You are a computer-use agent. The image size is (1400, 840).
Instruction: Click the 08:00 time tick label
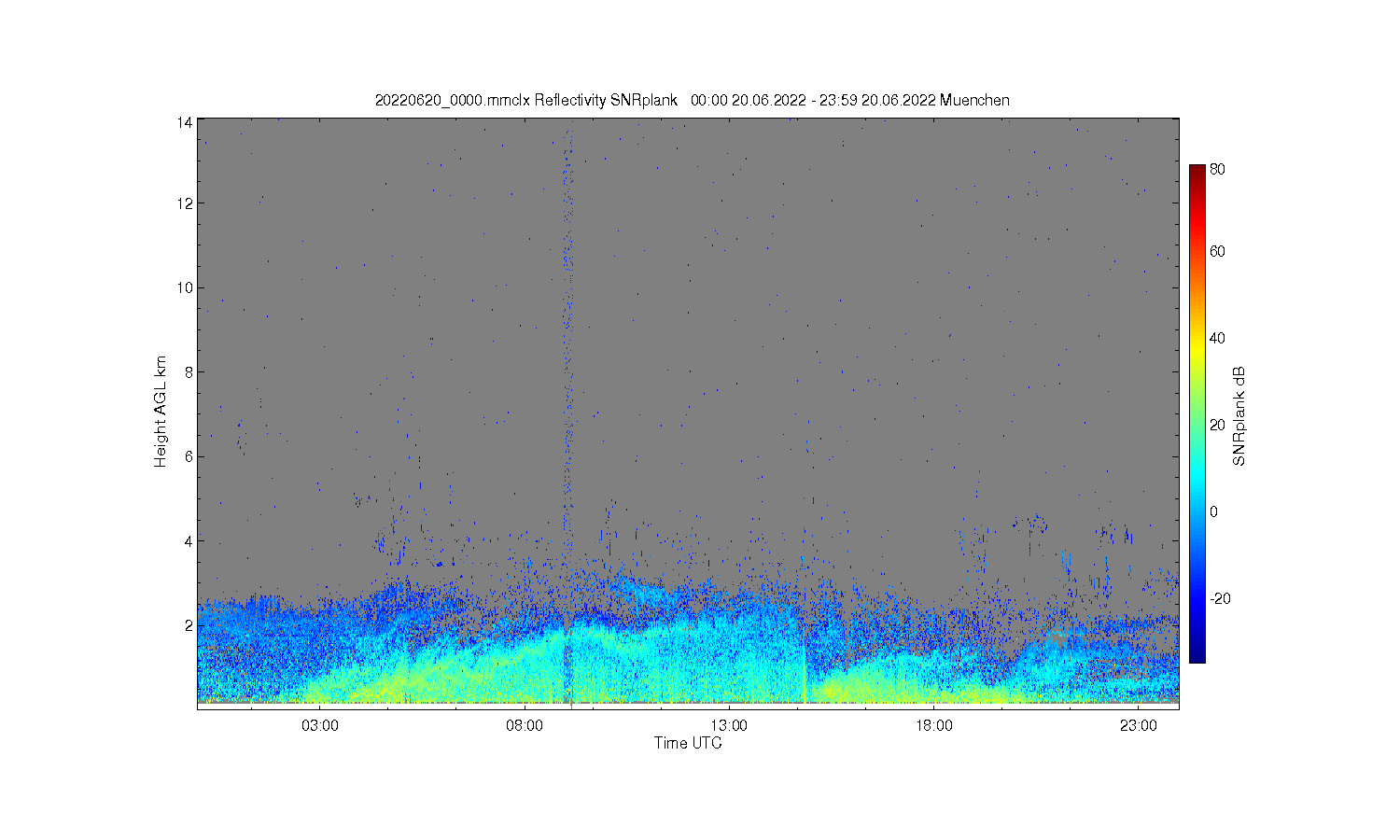pos(525,725)
